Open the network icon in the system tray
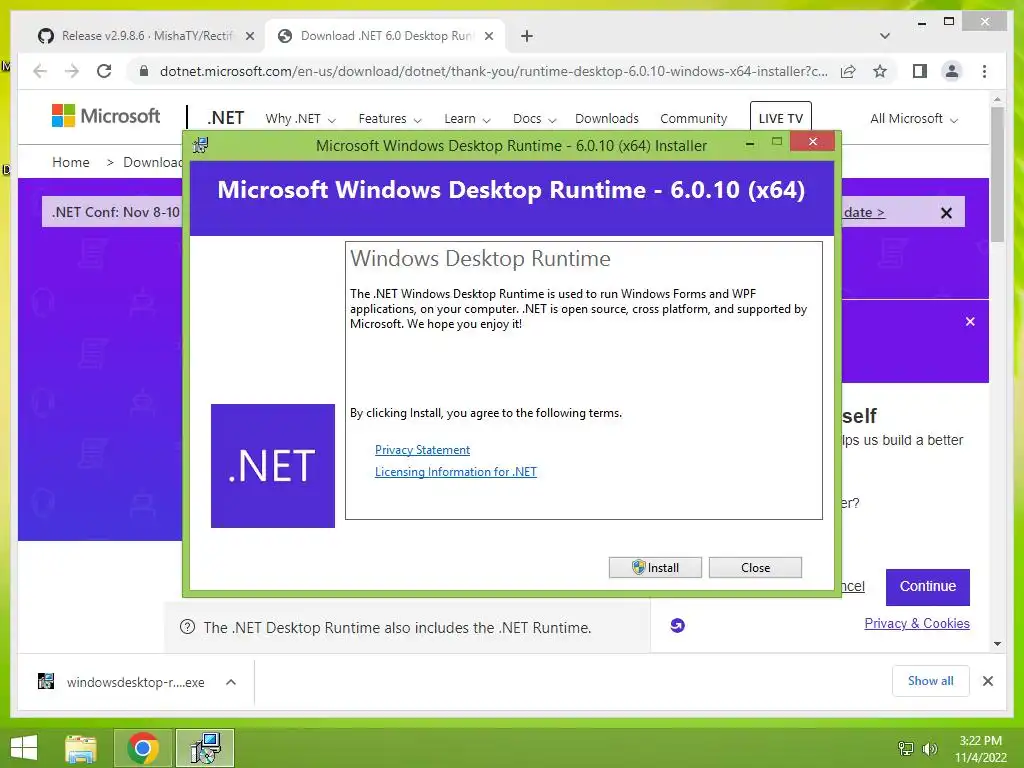This screenshot has height=768, width=1024. point(906,748)
